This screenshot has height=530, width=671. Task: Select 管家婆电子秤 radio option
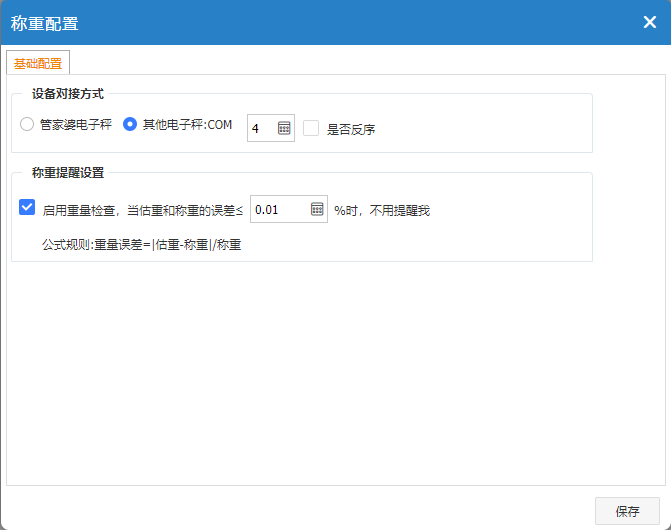27,124
